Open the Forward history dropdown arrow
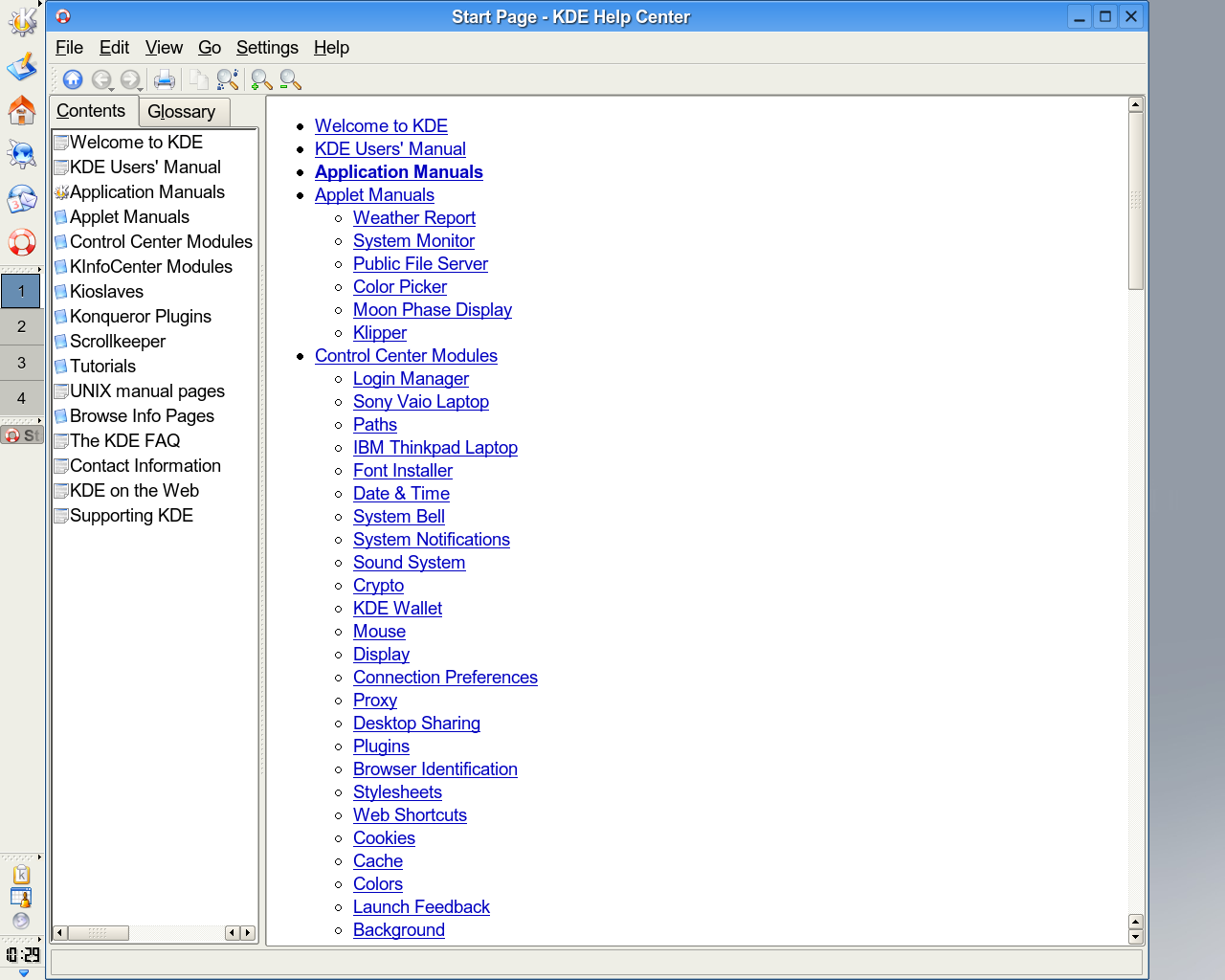Viewport: 1225px width, 980px height. coord(141,88)
